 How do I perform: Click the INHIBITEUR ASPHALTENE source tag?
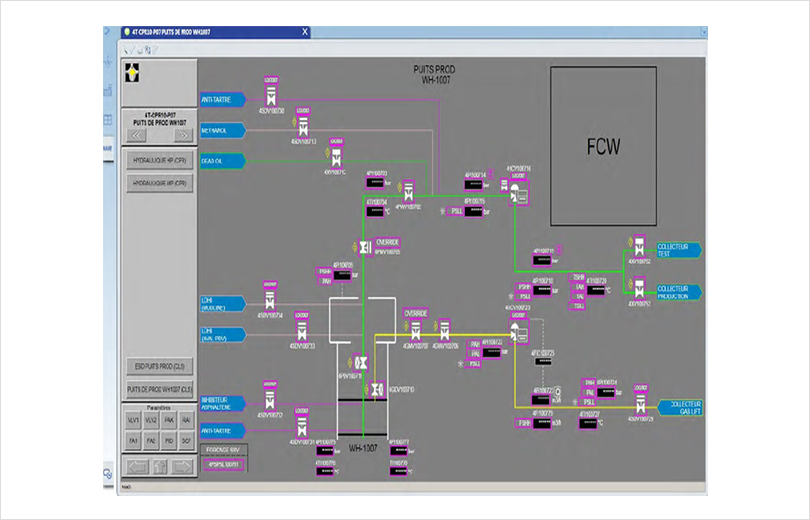point(223,403)
